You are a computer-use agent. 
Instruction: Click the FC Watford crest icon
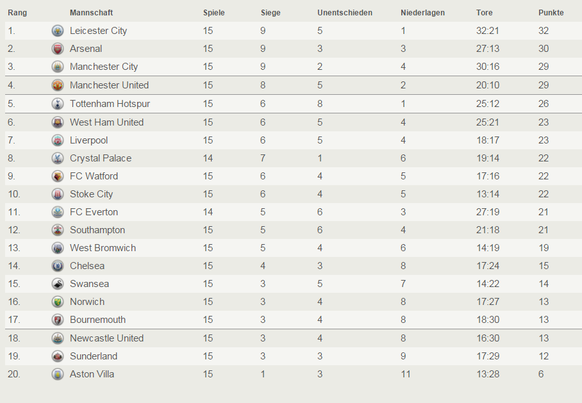point(58,176)
